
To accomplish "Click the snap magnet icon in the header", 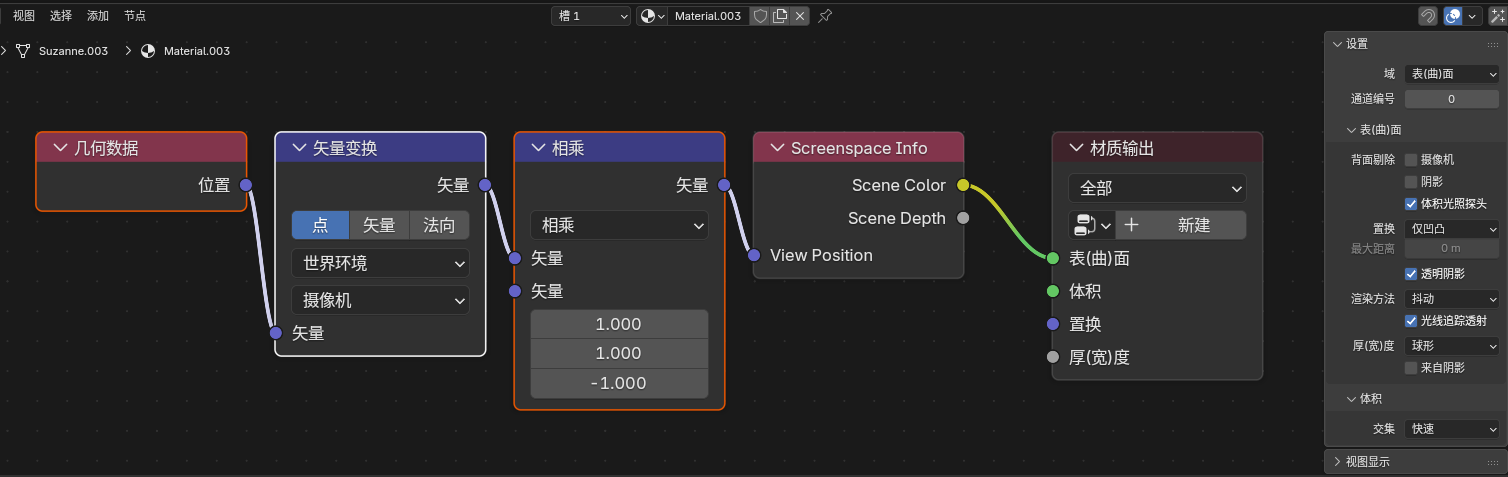I will 1428,16.
